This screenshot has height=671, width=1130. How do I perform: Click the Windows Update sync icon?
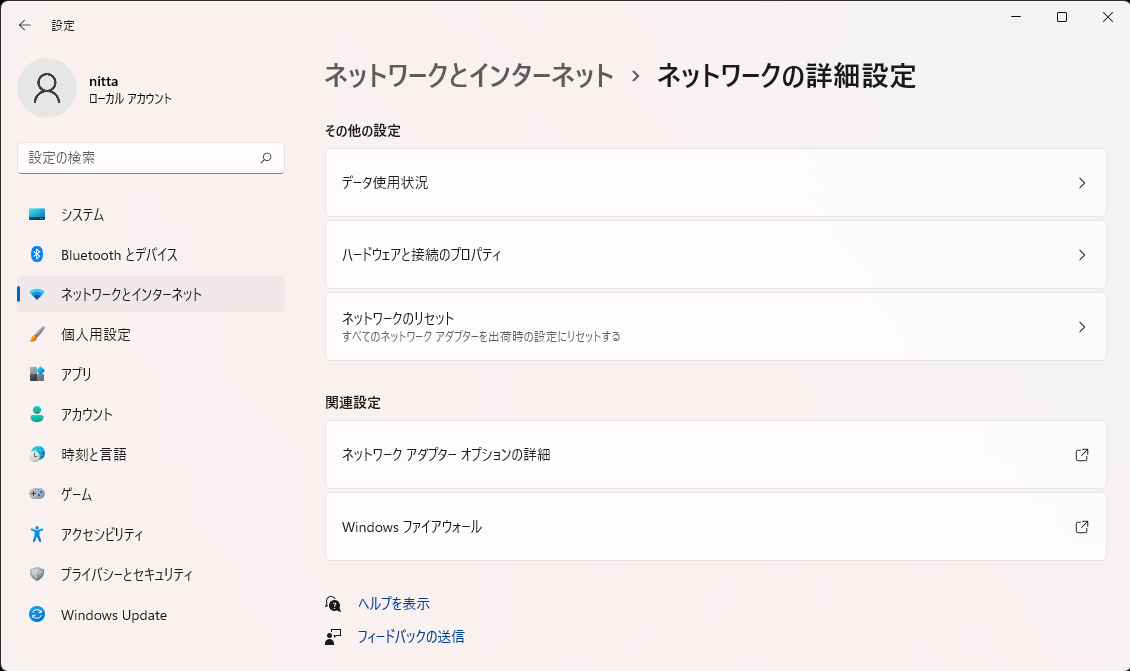37,615
